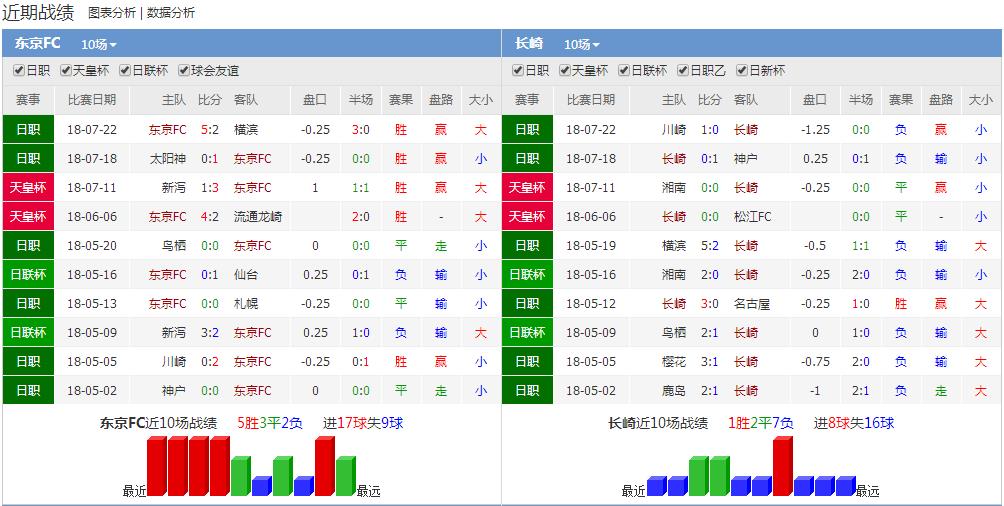The height and width of the screenshot is (506, 1004).
Task: Click 日职 badge on 东京FC's 18-05-20 row
Action: 28,245
